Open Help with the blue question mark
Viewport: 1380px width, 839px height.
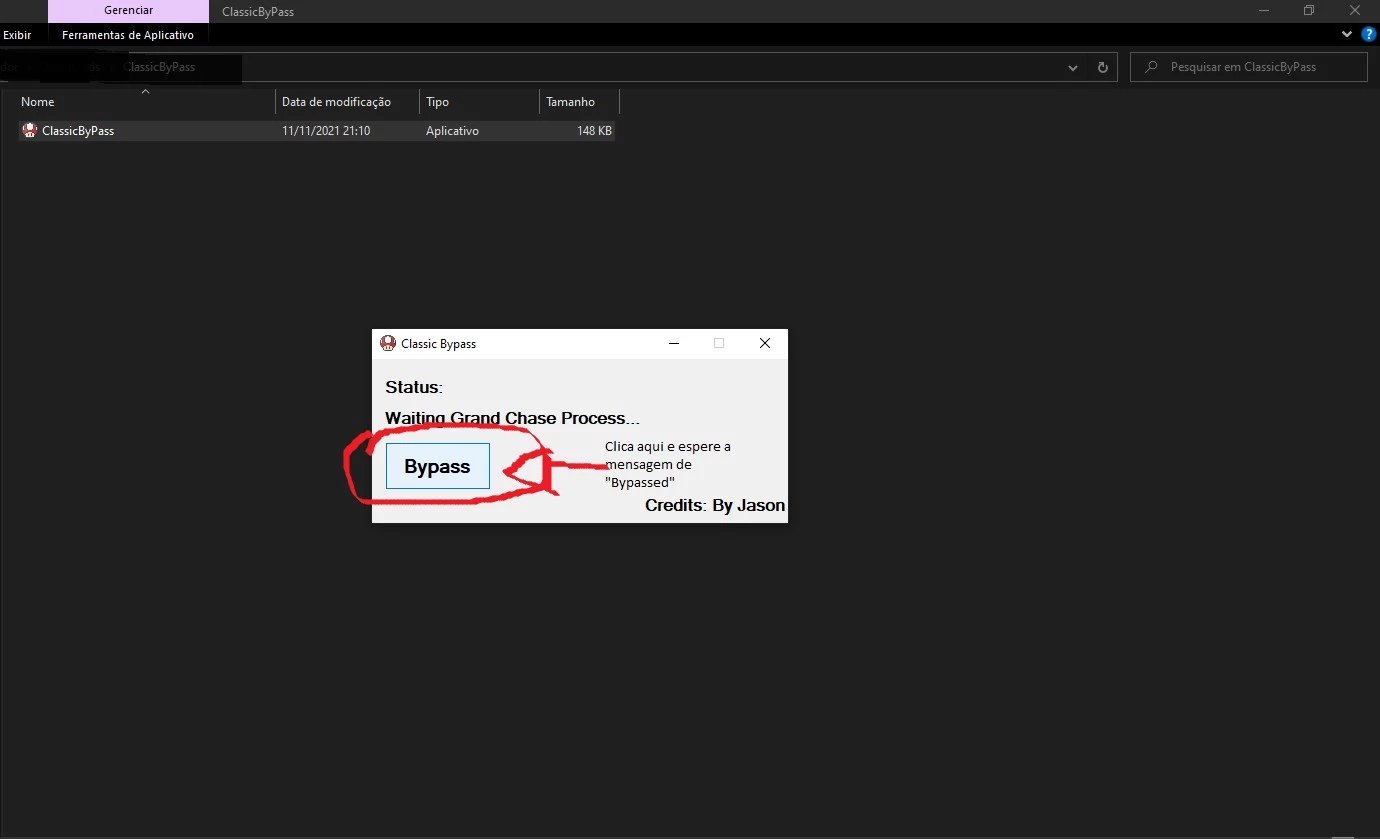(x=1369, y=34)
